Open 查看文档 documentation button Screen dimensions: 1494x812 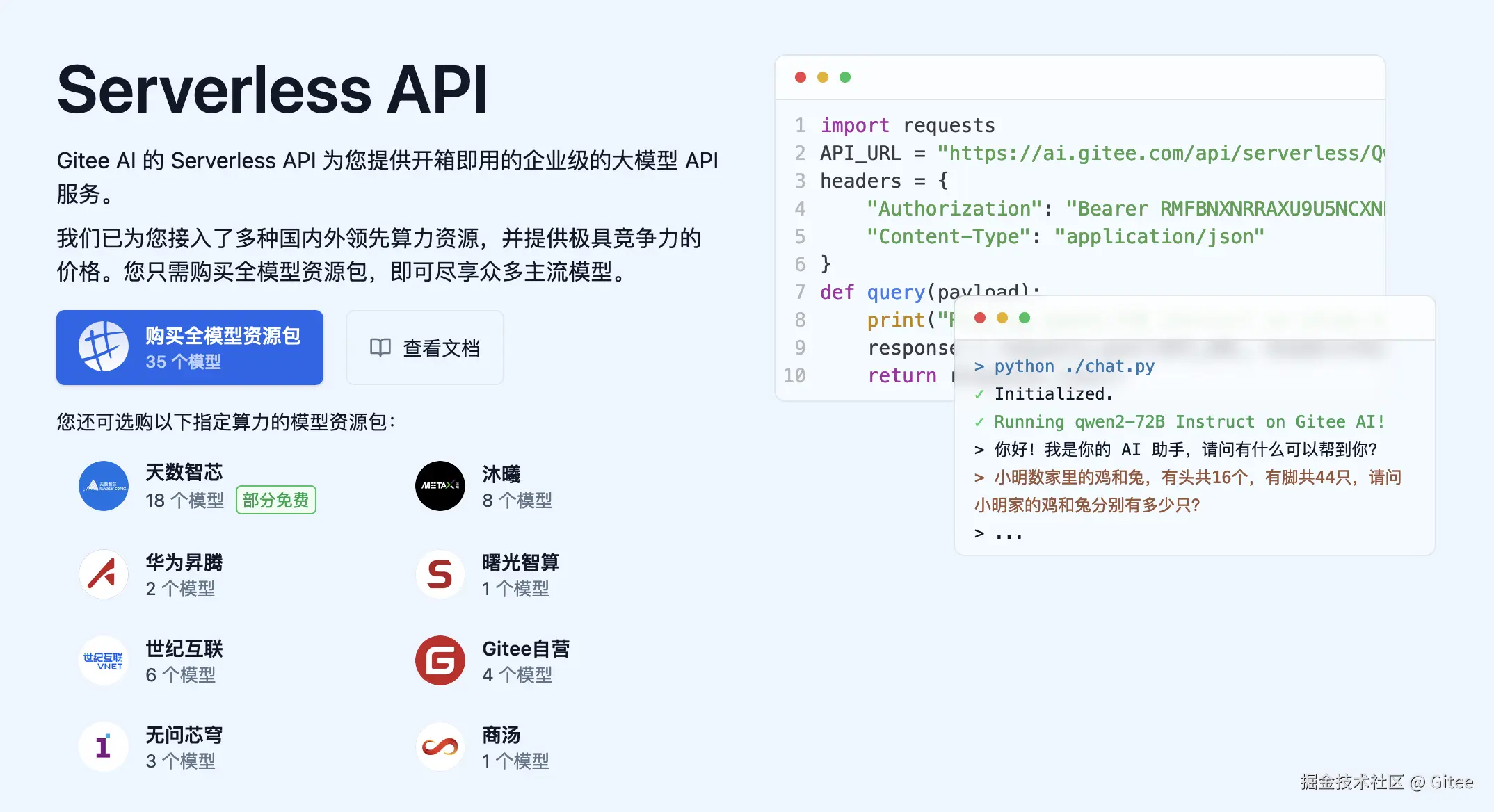pyautogui.click(x=425, y=348)
